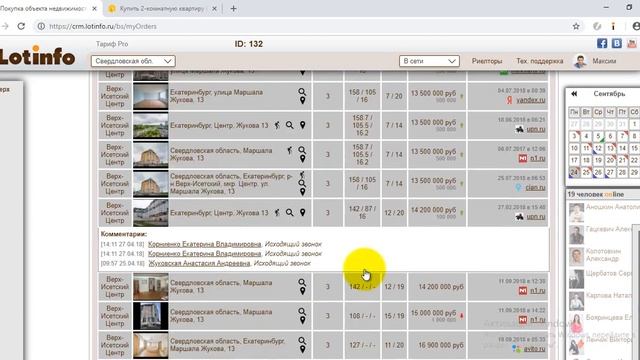Open first Корниенко Екатерина Владимировна comment link
Screen dimensions: 640x360
click(x=204, y=244)
